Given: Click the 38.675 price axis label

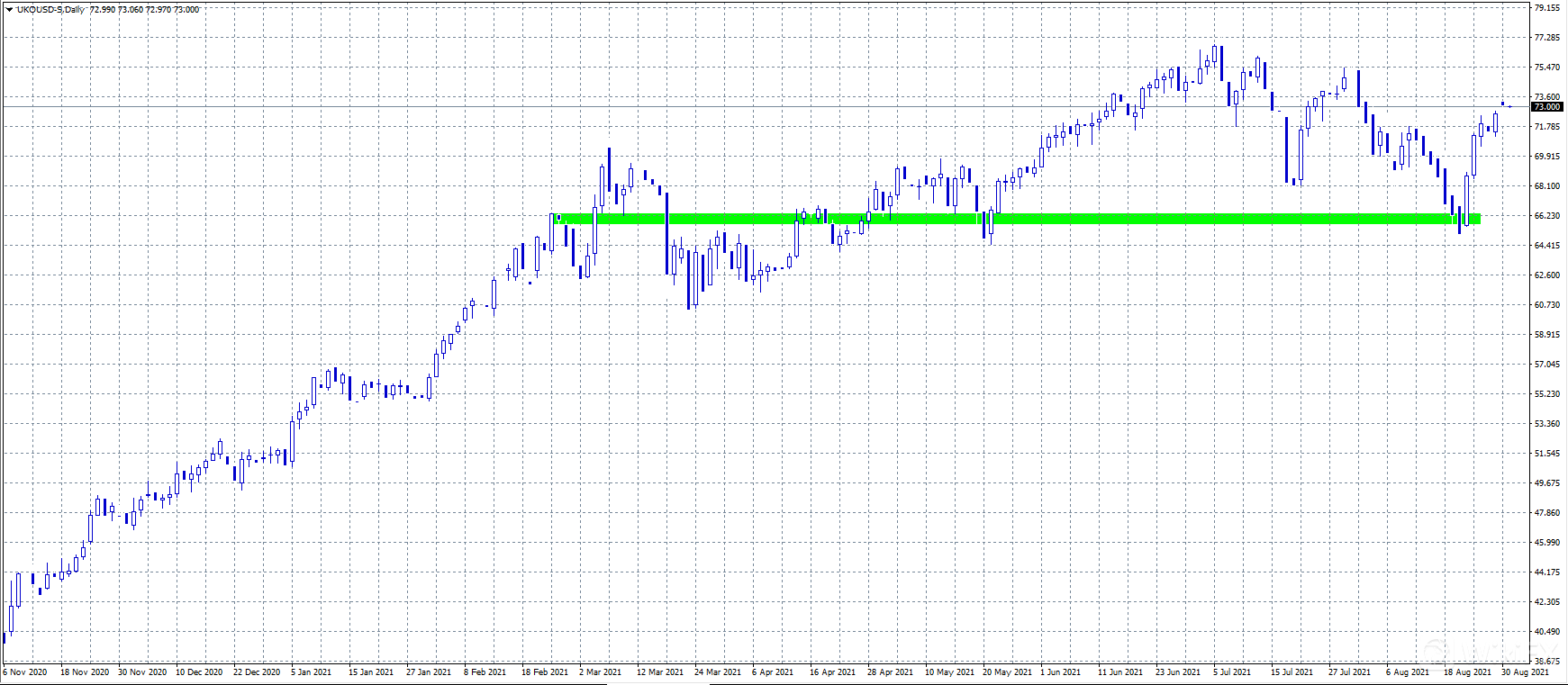Looking at the screenshot, I should [1547, 662].
